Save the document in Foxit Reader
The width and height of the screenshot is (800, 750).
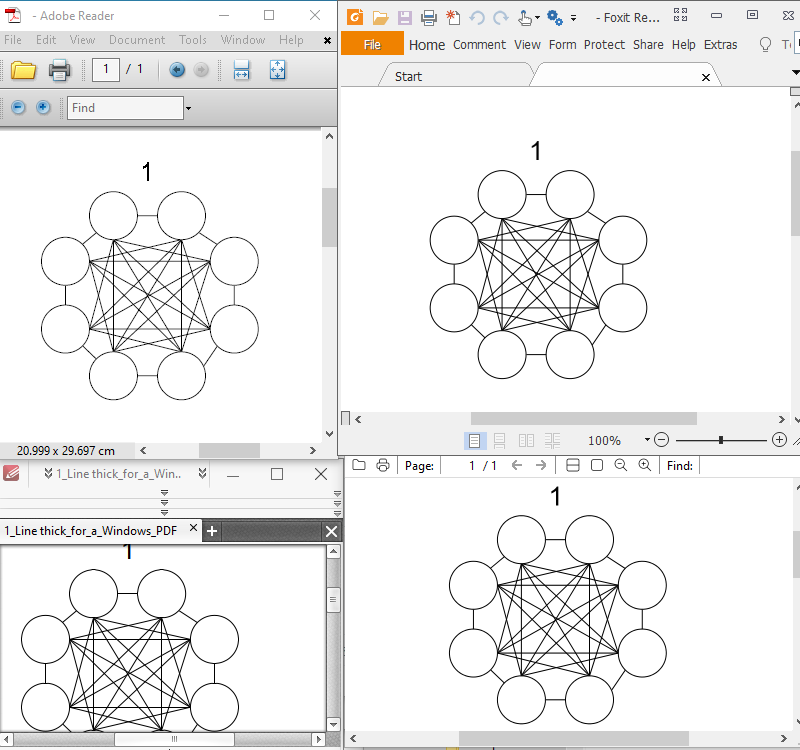pos(404,17)
